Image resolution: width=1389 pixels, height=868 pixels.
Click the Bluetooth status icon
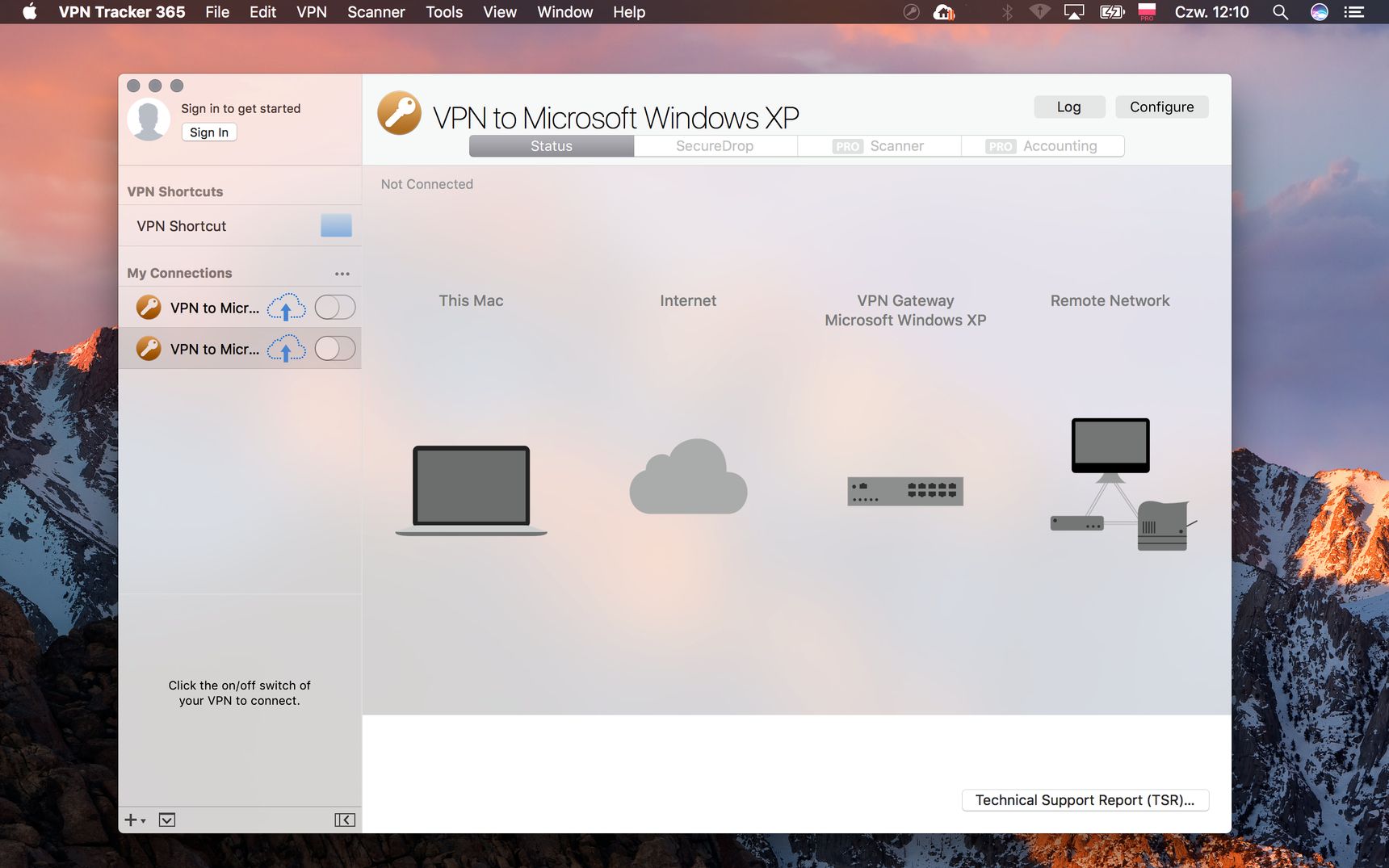pyautogui.click(x=1007, y=12)
